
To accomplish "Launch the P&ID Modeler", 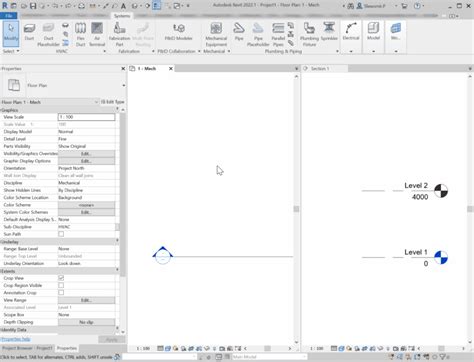I will pyautogui.click(x=179, y=32).
